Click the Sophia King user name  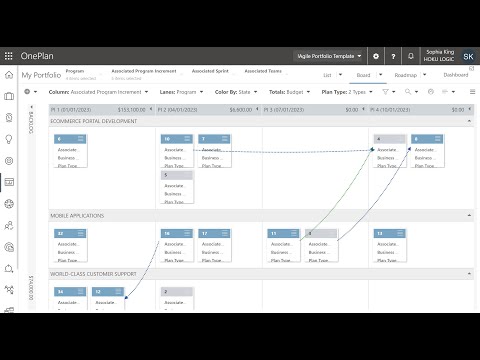click(x=440, y=52)
